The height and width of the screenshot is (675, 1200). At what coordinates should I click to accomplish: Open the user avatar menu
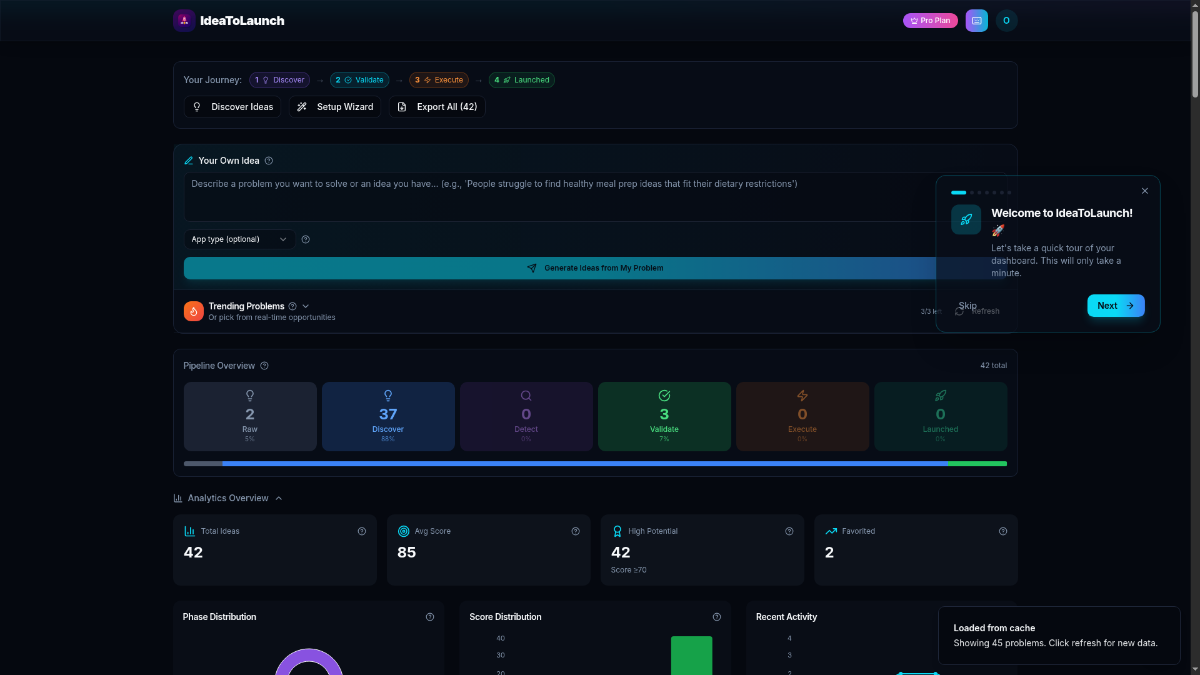(1006, 20)
